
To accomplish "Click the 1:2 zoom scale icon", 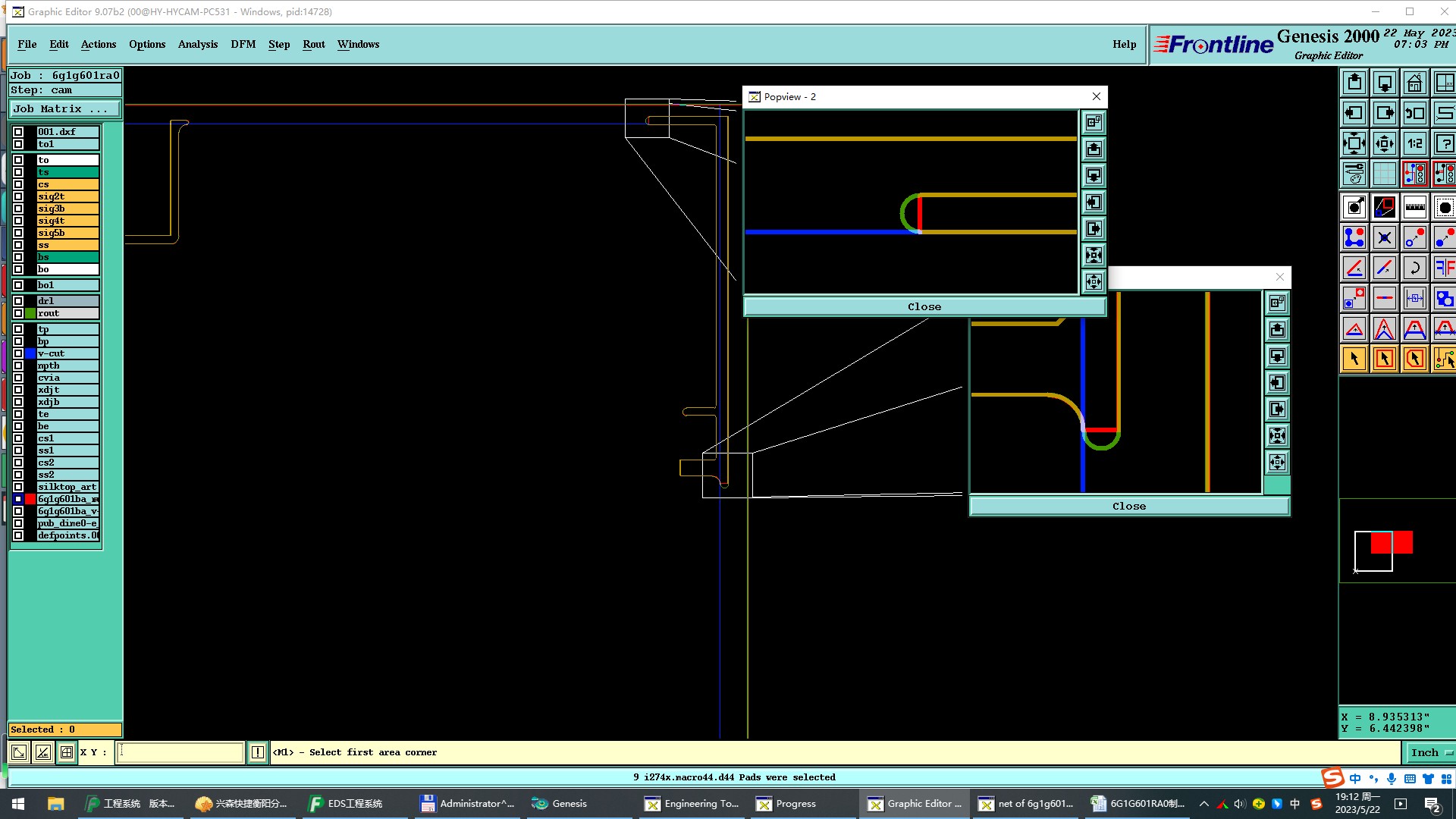I will (x=1414, y=143).
